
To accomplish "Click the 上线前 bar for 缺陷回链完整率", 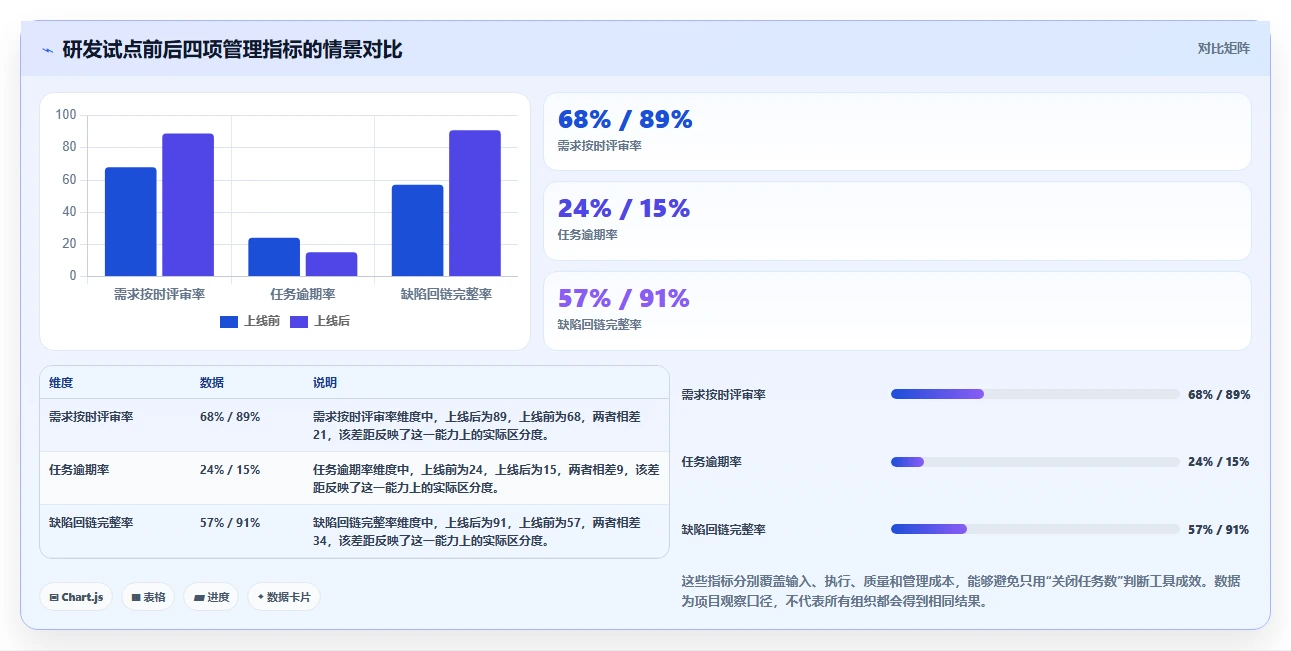I will [418, 230].
